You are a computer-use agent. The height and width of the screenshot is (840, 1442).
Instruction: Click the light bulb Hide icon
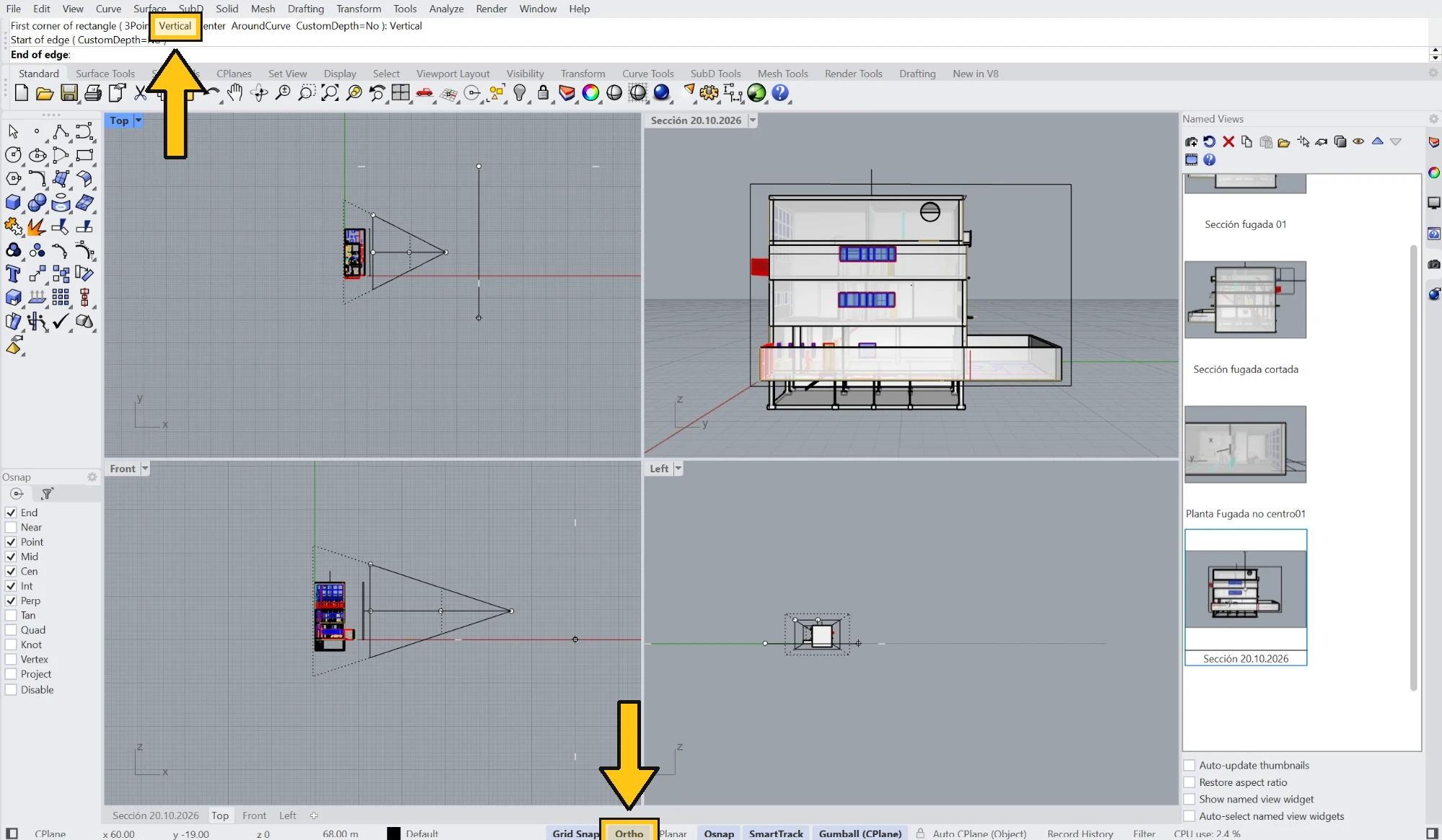tap(520, 93)
